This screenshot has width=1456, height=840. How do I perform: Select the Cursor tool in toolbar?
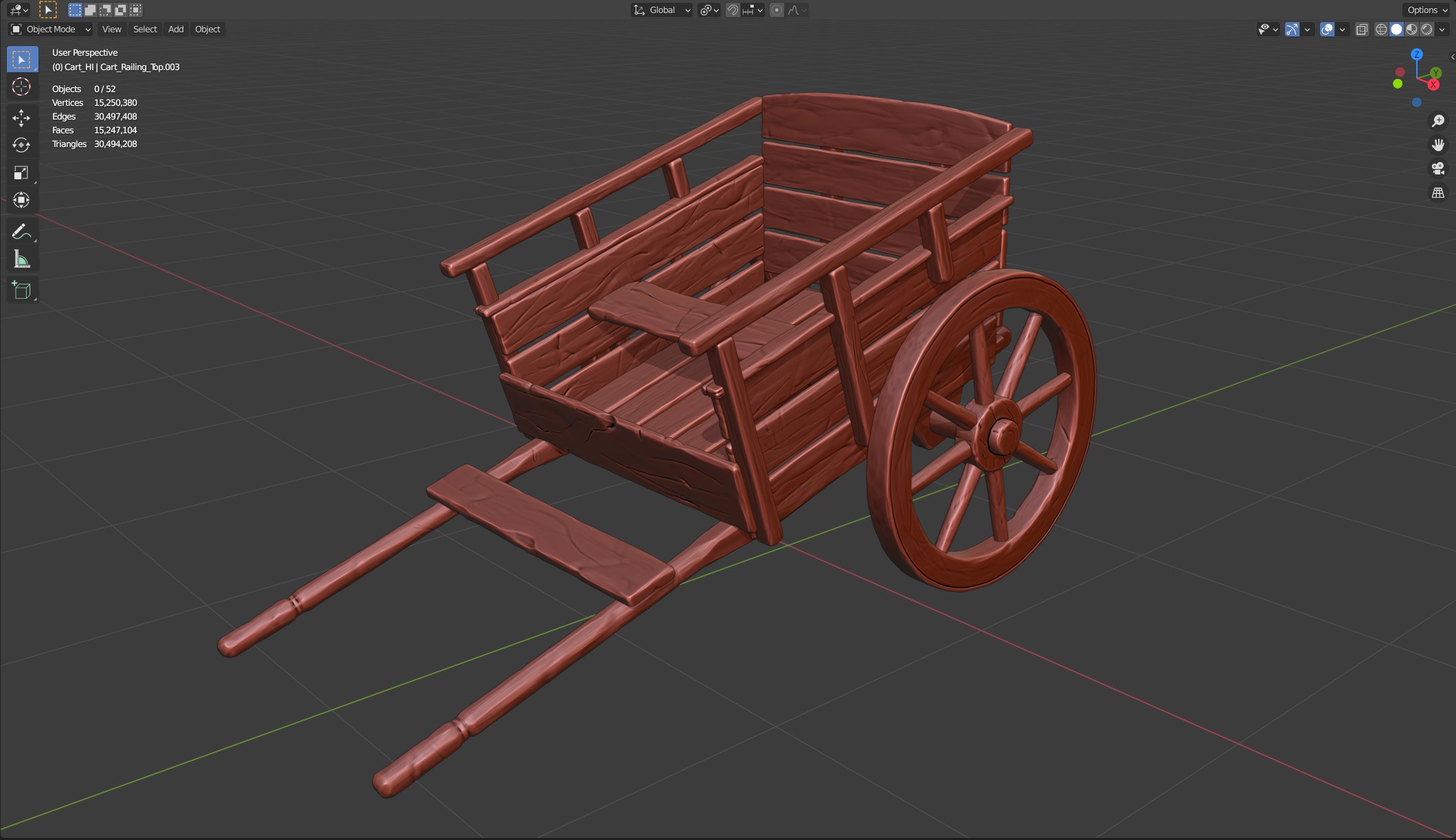click(x=21, y=87)
